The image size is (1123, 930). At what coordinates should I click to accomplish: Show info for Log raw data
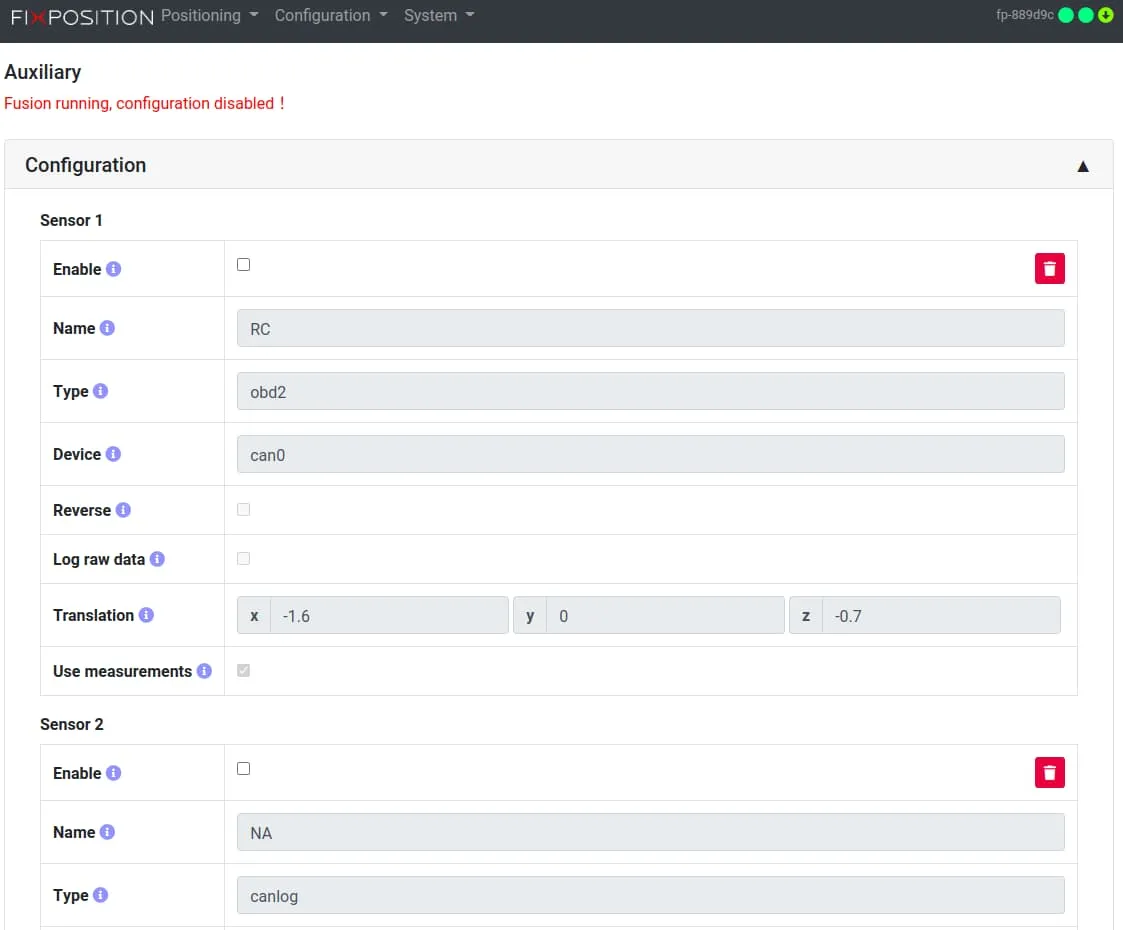(157, 559)
